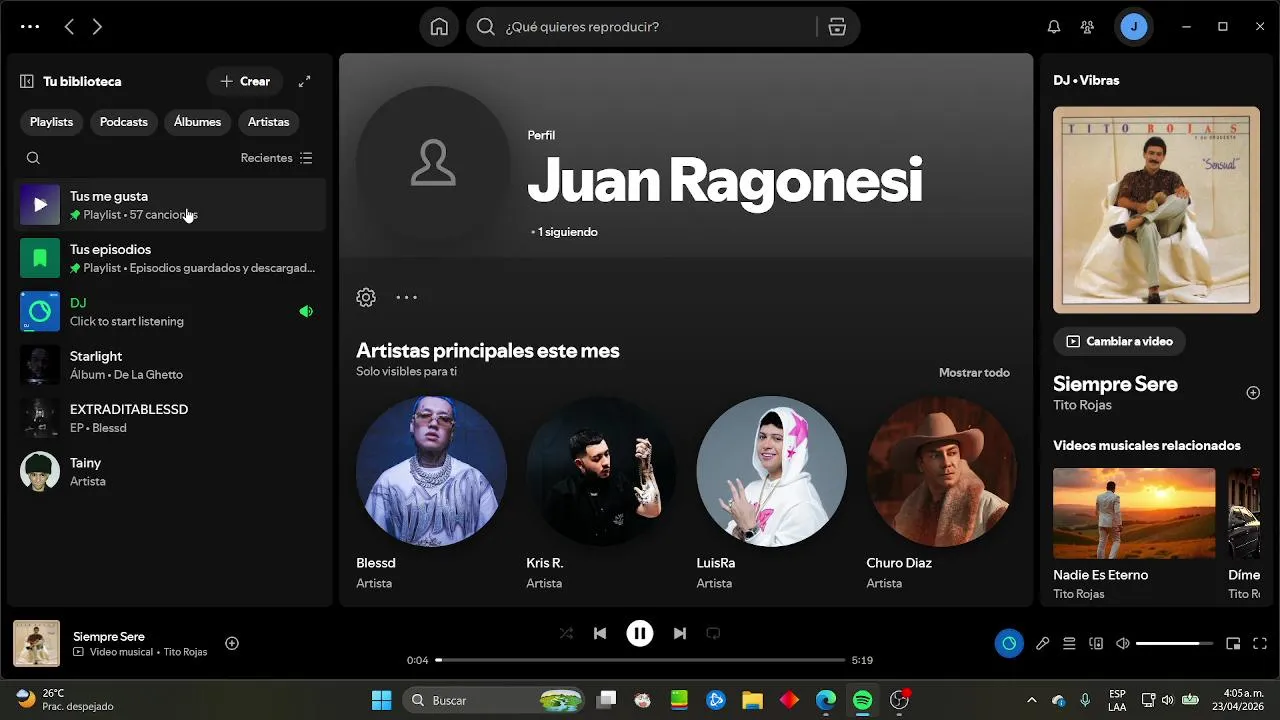1280x720 pixels.
Task: Open Microsoft Edge from taskbar
Action: [x=826, y=700]
